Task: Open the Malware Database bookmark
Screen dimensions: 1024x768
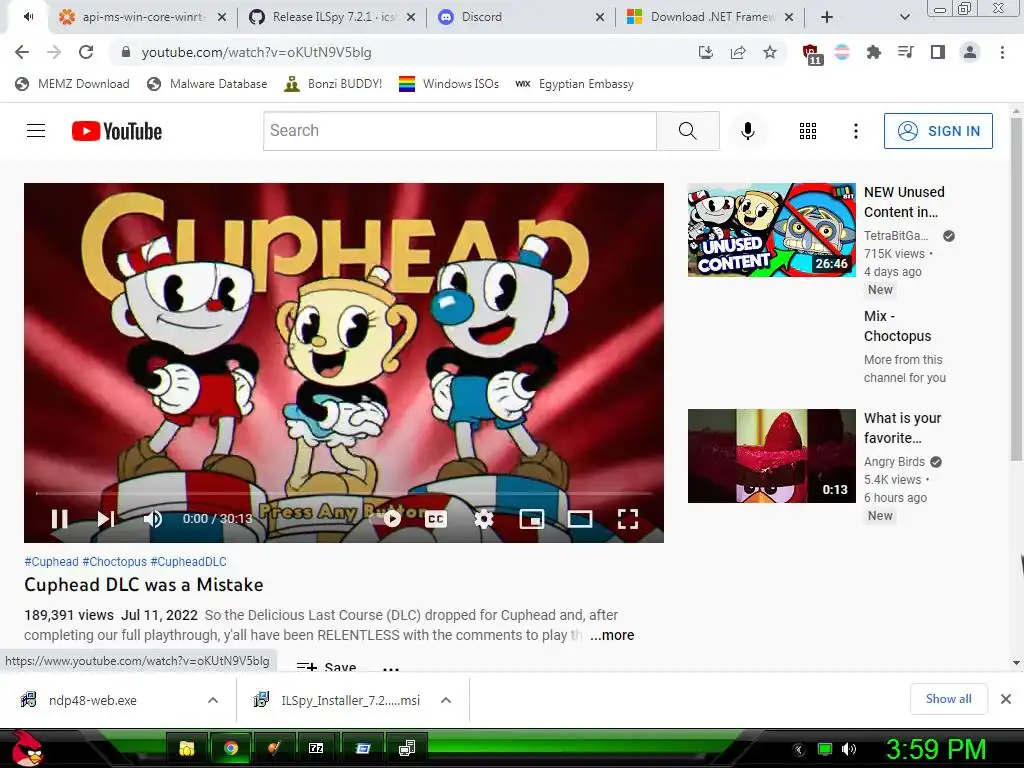Action: coord(207,84)
